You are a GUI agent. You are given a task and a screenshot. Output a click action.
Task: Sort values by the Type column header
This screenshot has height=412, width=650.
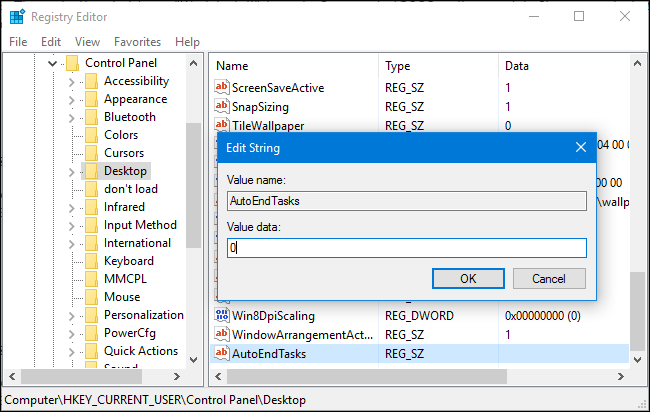438,65
